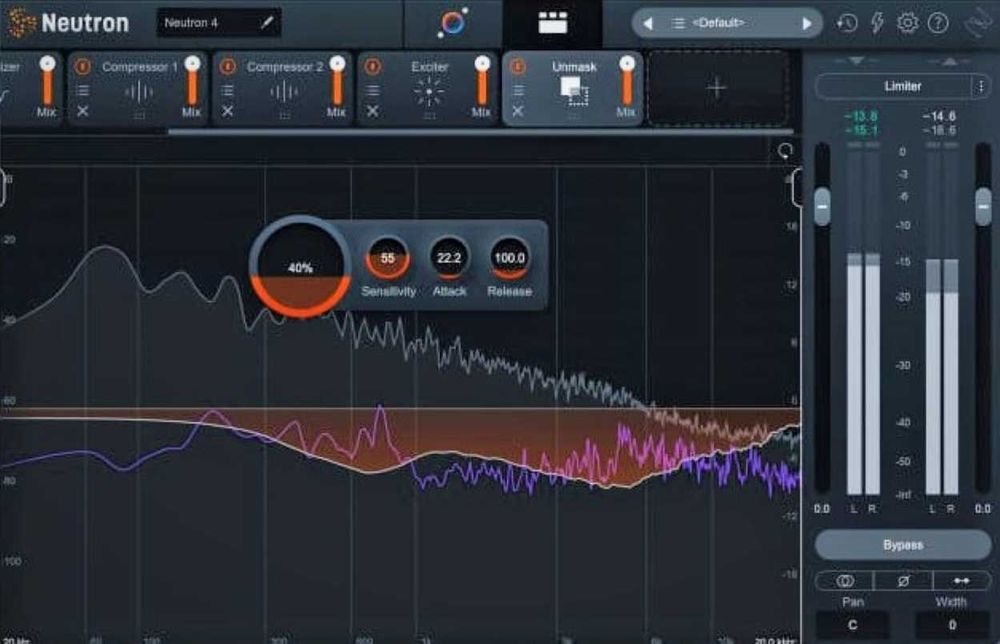Switch to the detailed modules view icon

coord(552,23)
